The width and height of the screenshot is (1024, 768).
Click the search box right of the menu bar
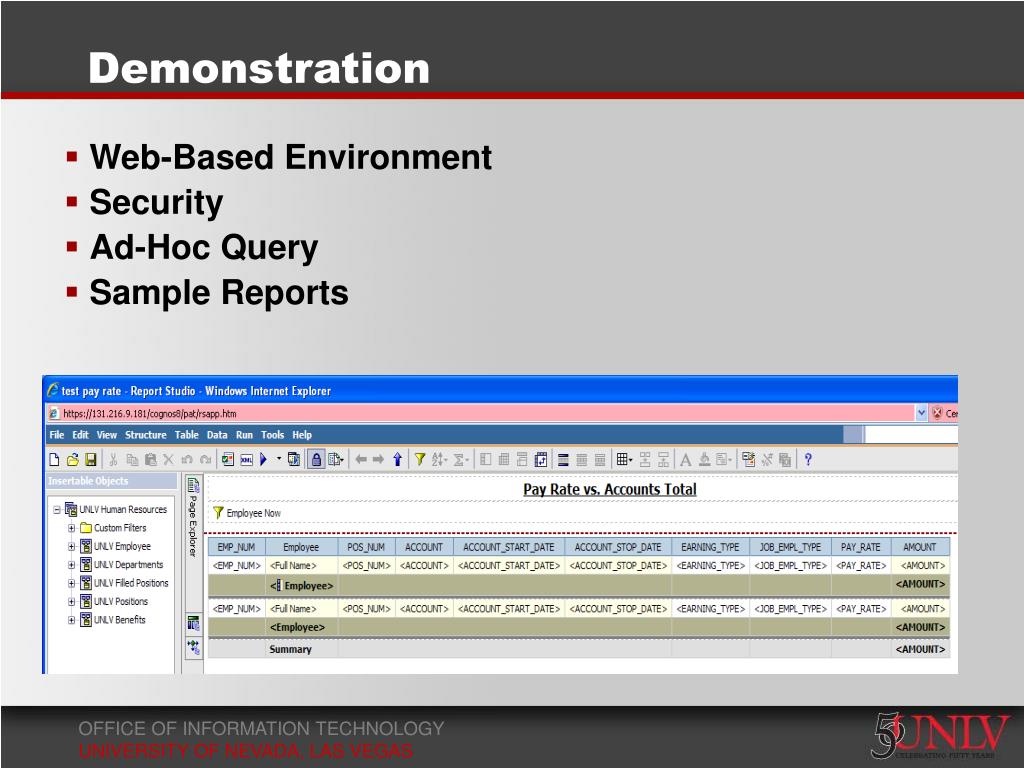pos(910,434)
